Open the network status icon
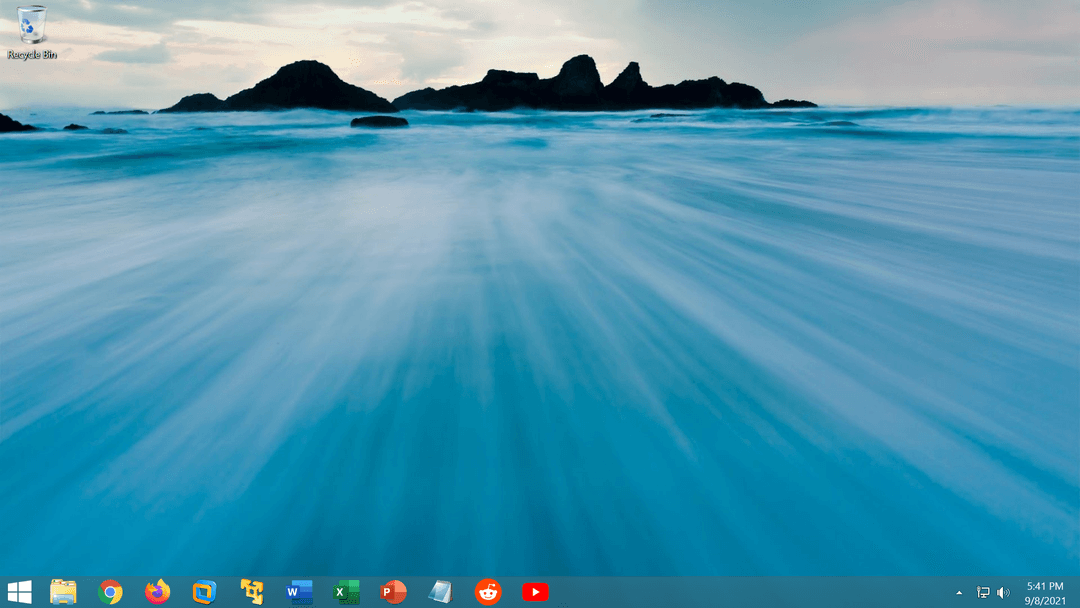Screen dimensions: 1080x608 (x=985, y=592)
